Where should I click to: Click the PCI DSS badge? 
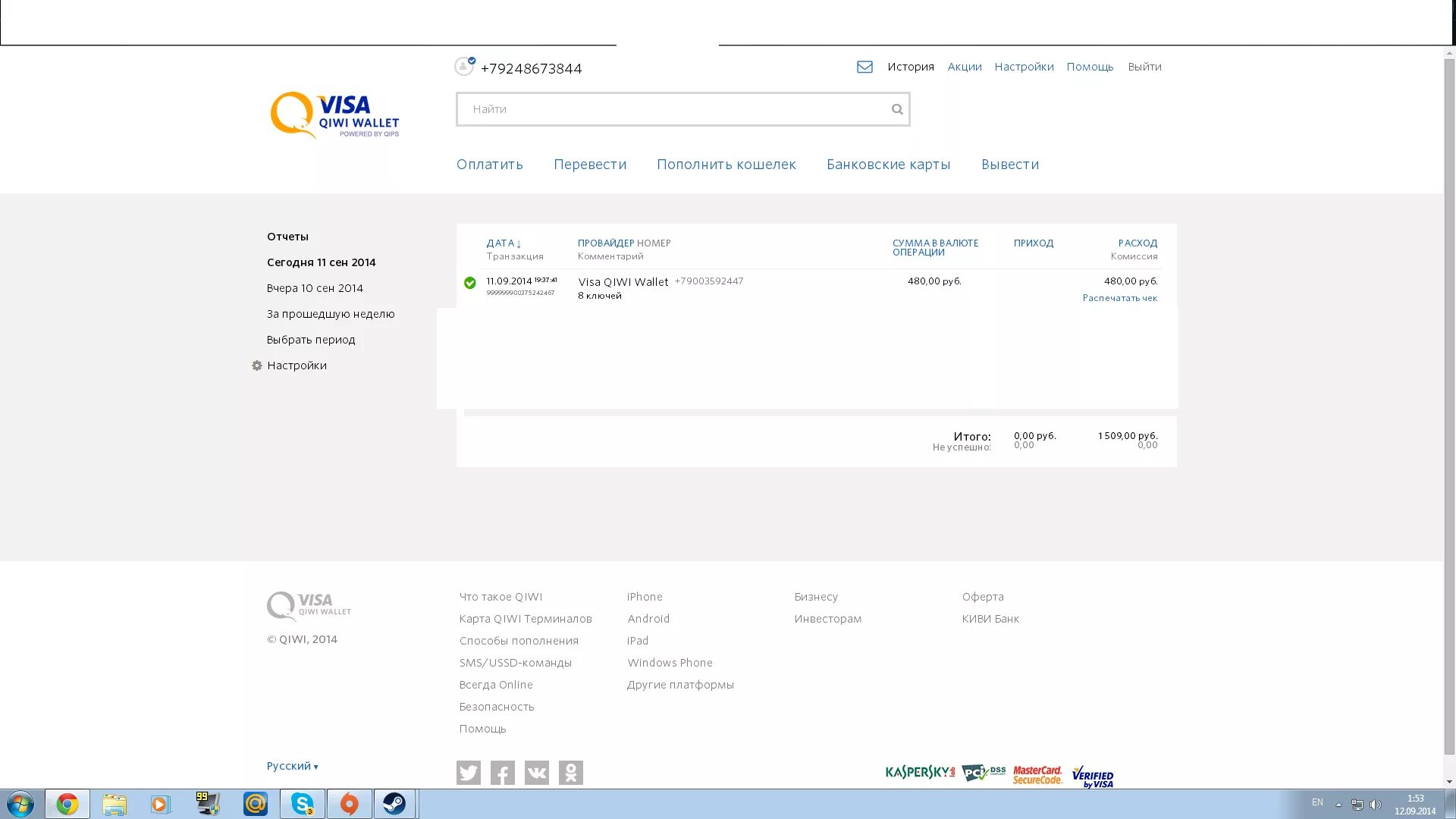(x=984, y=773)
